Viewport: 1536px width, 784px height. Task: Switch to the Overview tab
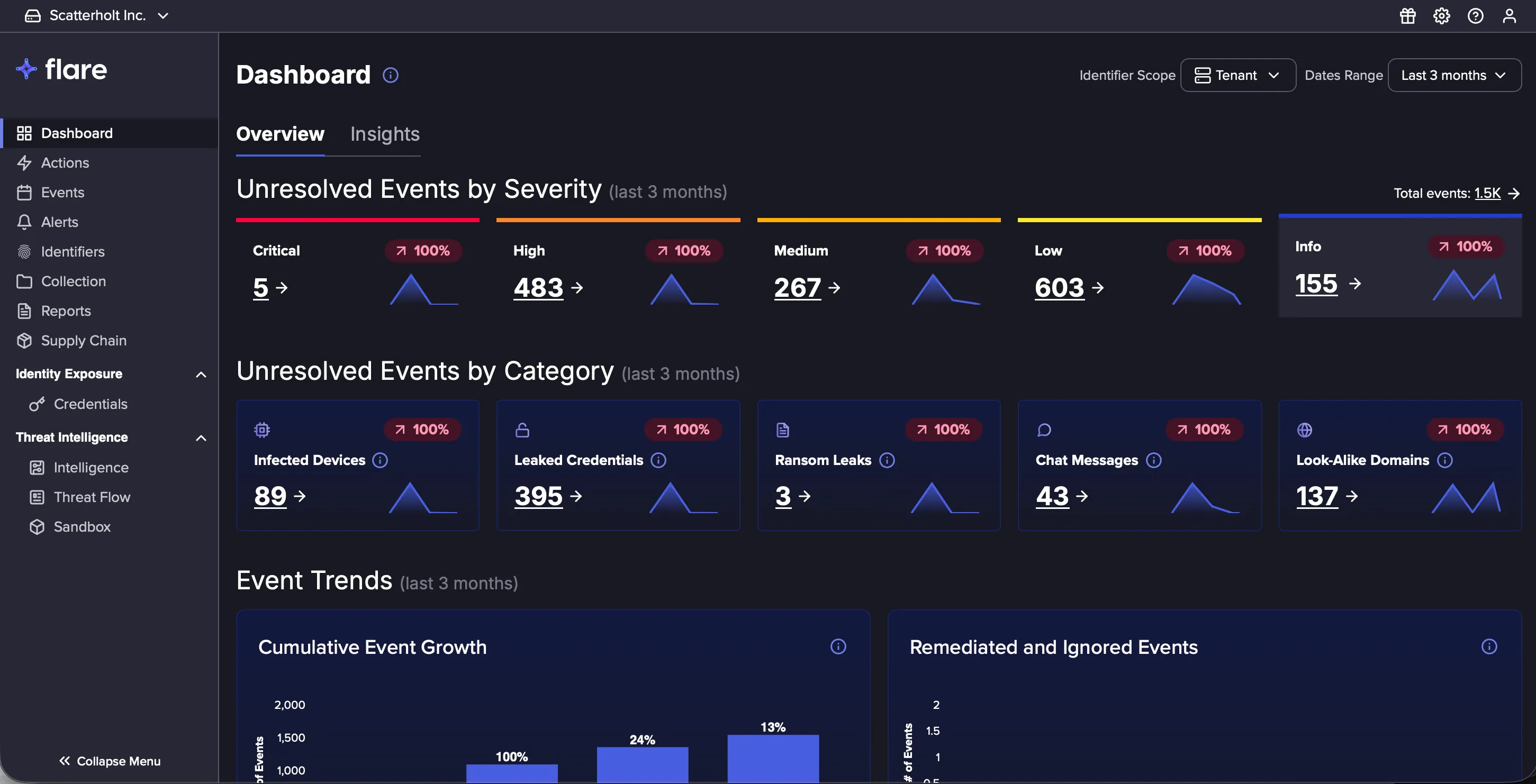point(280,134)
